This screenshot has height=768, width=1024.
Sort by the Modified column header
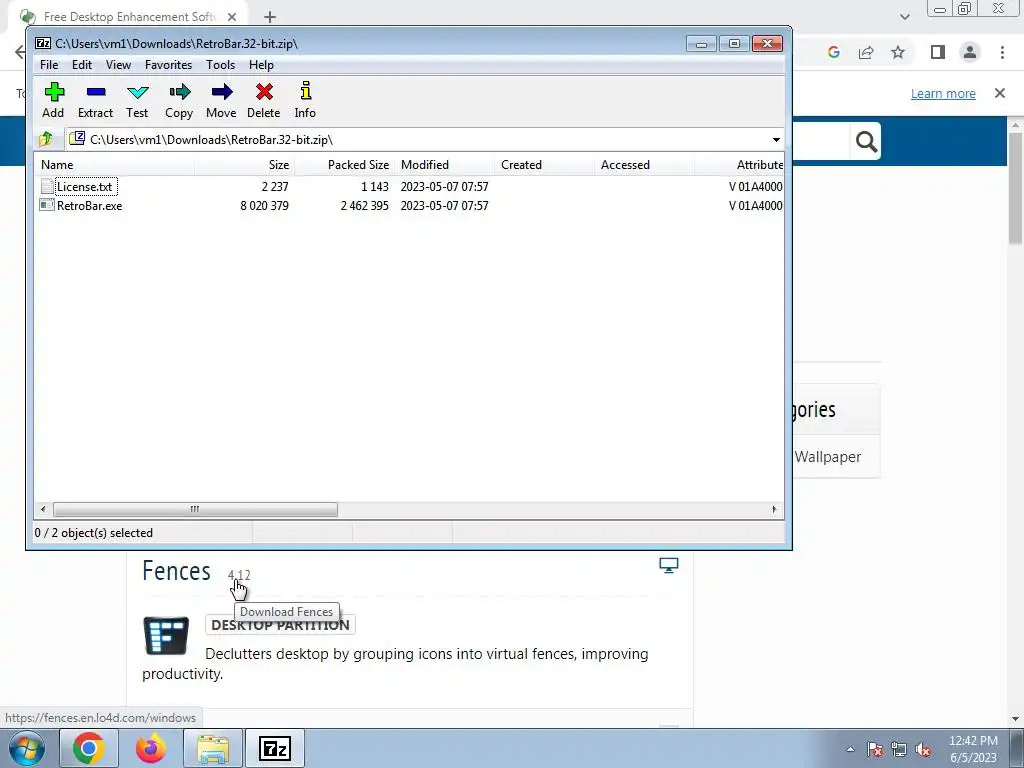(445, 165)
